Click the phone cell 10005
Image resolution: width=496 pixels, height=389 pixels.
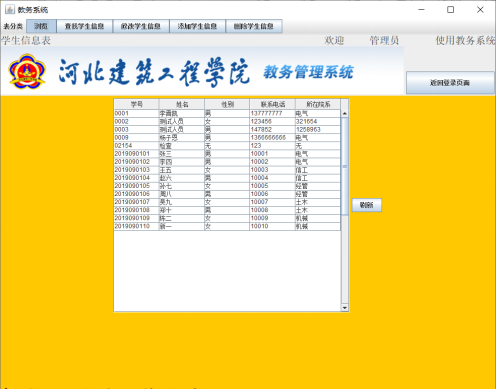(x=272, y=186)
